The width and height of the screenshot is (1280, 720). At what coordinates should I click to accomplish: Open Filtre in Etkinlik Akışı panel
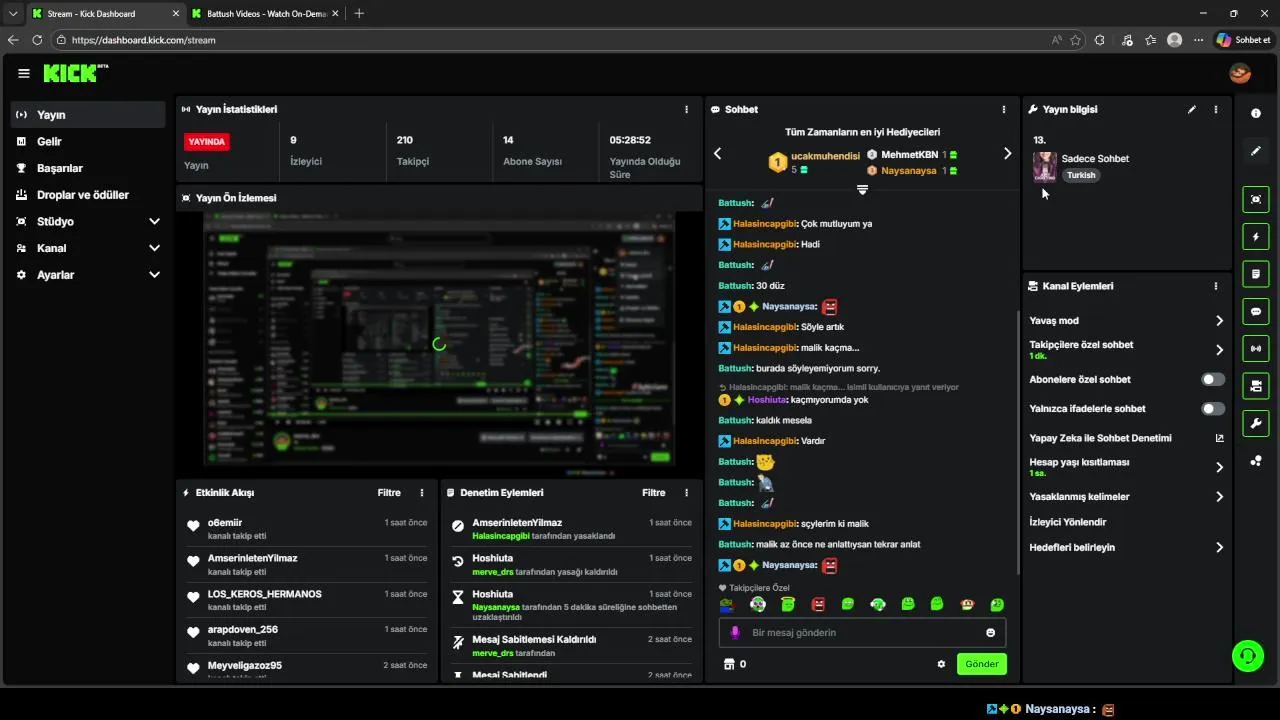tap(389, 493)
